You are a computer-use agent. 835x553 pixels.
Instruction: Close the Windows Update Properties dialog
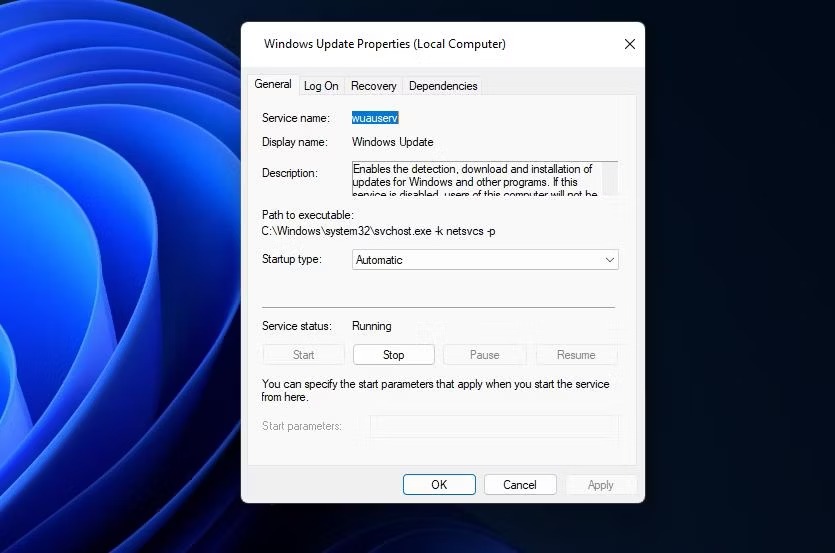click(629, 44)
